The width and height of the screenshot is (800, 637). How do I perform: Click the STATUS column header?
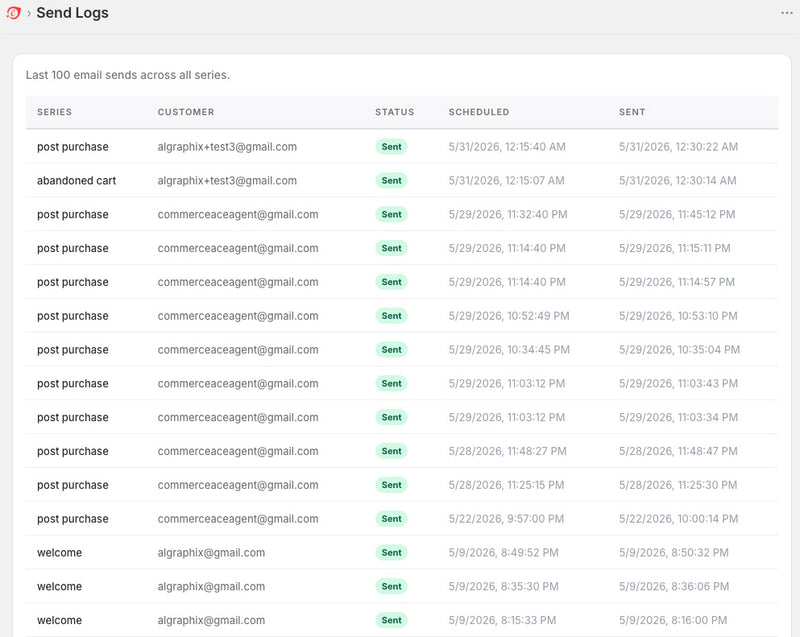394,112
